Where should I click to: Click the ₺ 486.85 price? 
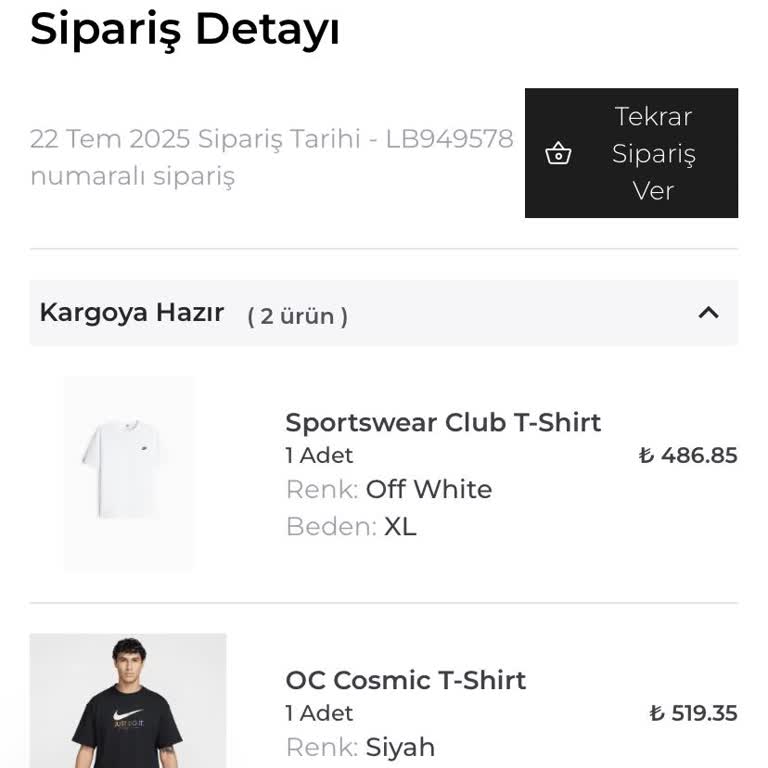[688, 456]
